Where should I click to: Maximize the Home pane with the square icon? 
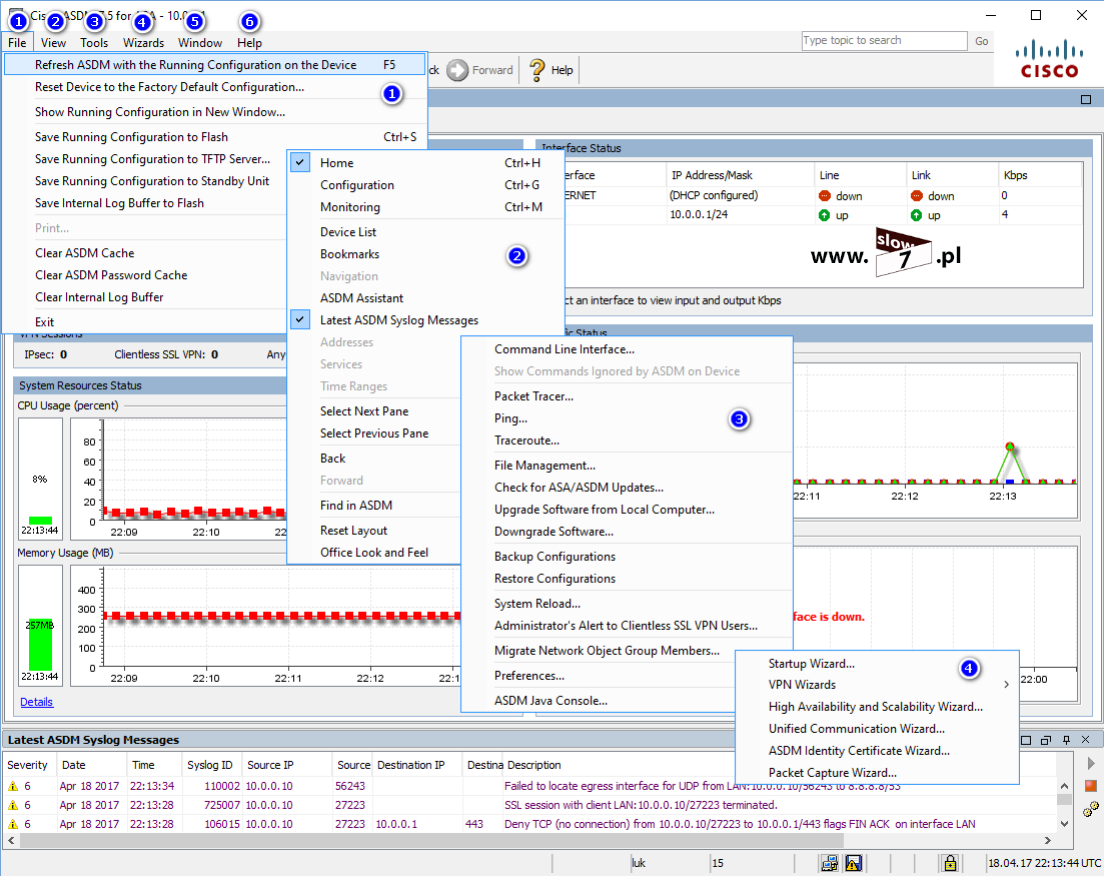[1086, 99]
